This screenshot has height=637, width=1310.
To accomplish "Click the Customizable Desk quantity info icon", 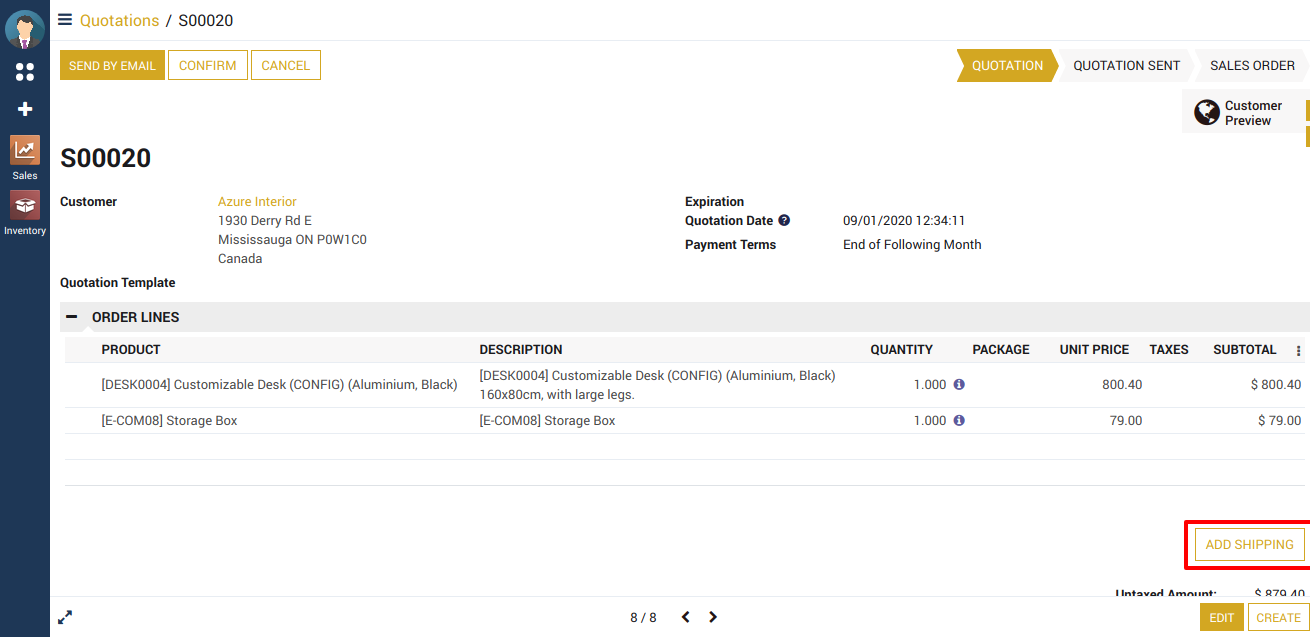I will [x=959, y=385].
